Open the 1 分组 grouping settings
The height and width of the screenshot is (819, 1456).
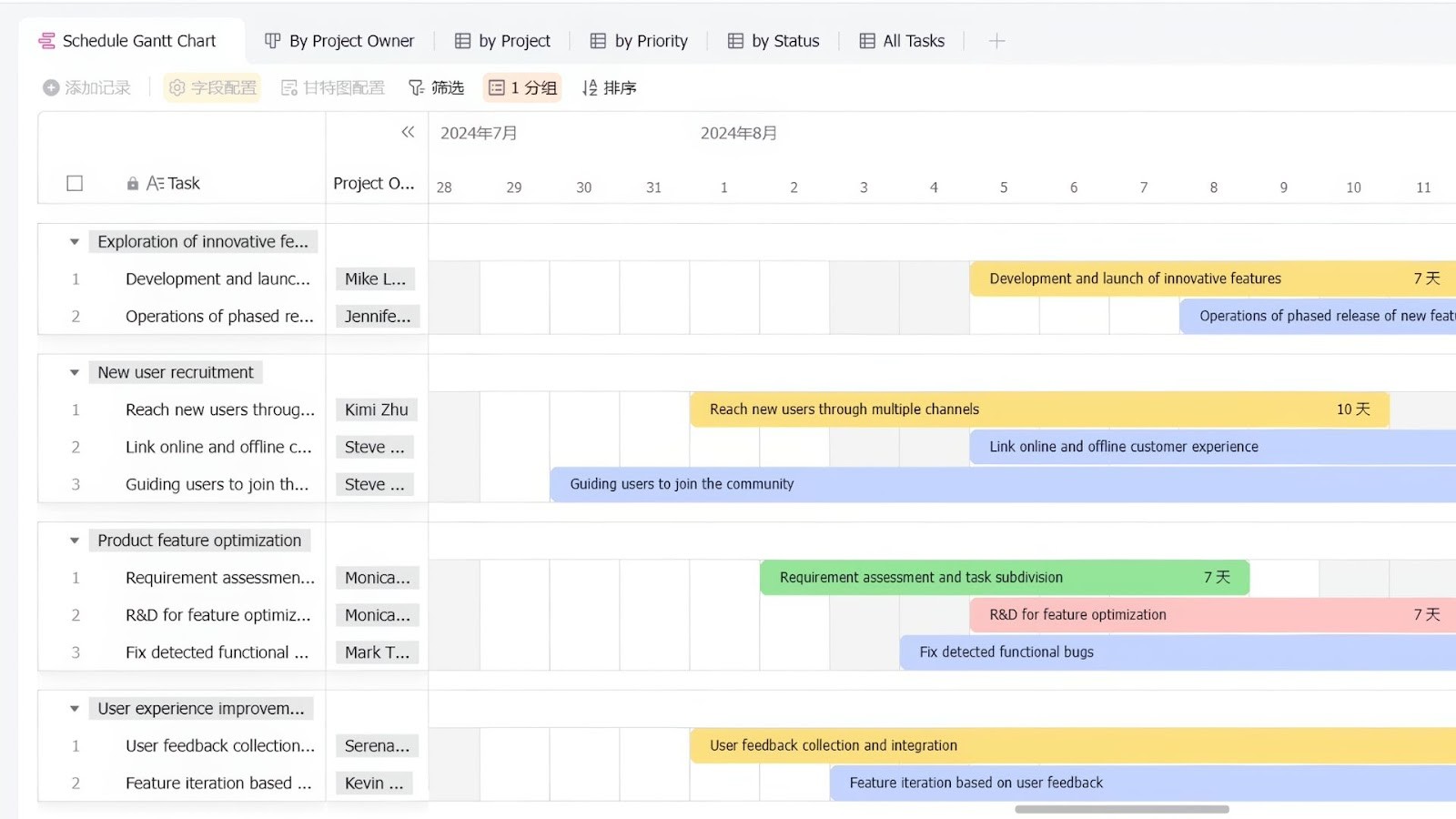tap(521, 87)
